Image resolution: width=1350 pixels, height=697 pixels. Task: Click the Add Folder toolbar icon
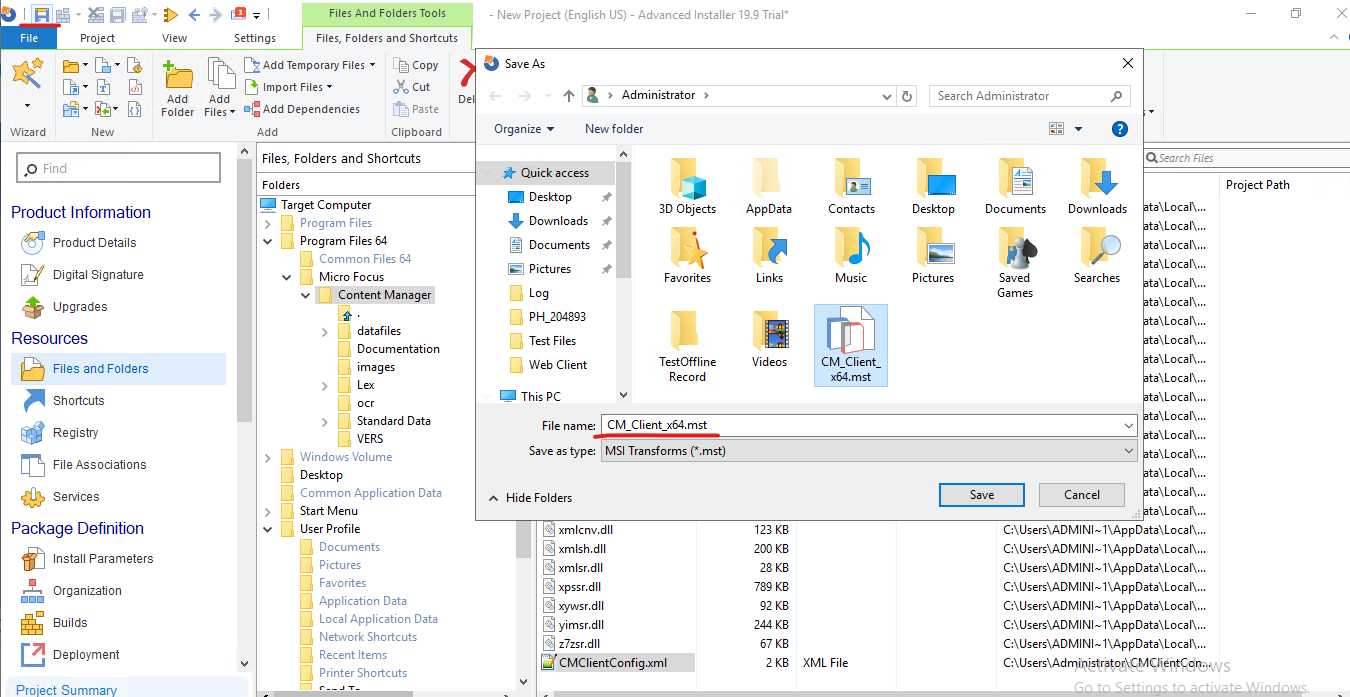point(177,85)
